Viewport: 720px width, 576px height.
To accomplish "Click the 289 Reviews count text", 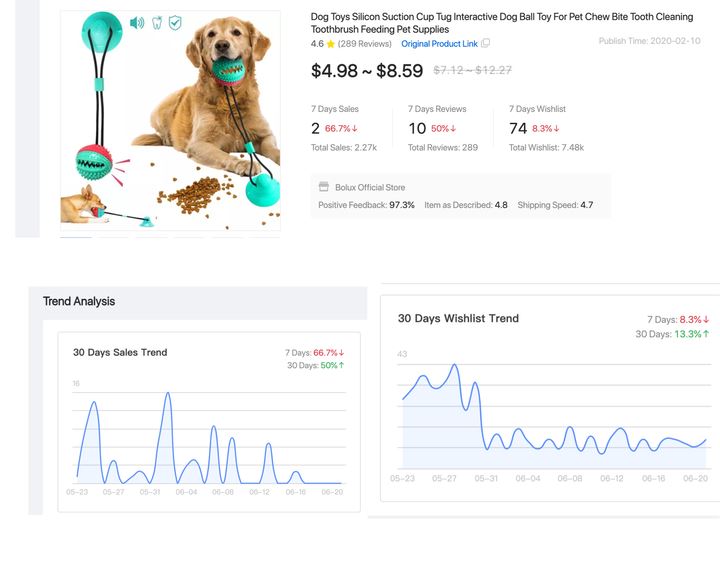I will tap(365, 44).
